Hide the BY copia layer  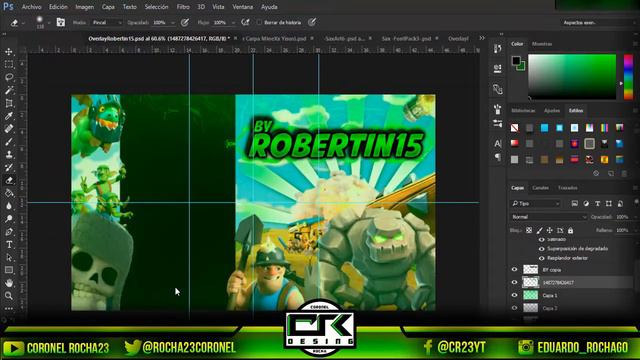pos(514,269)
